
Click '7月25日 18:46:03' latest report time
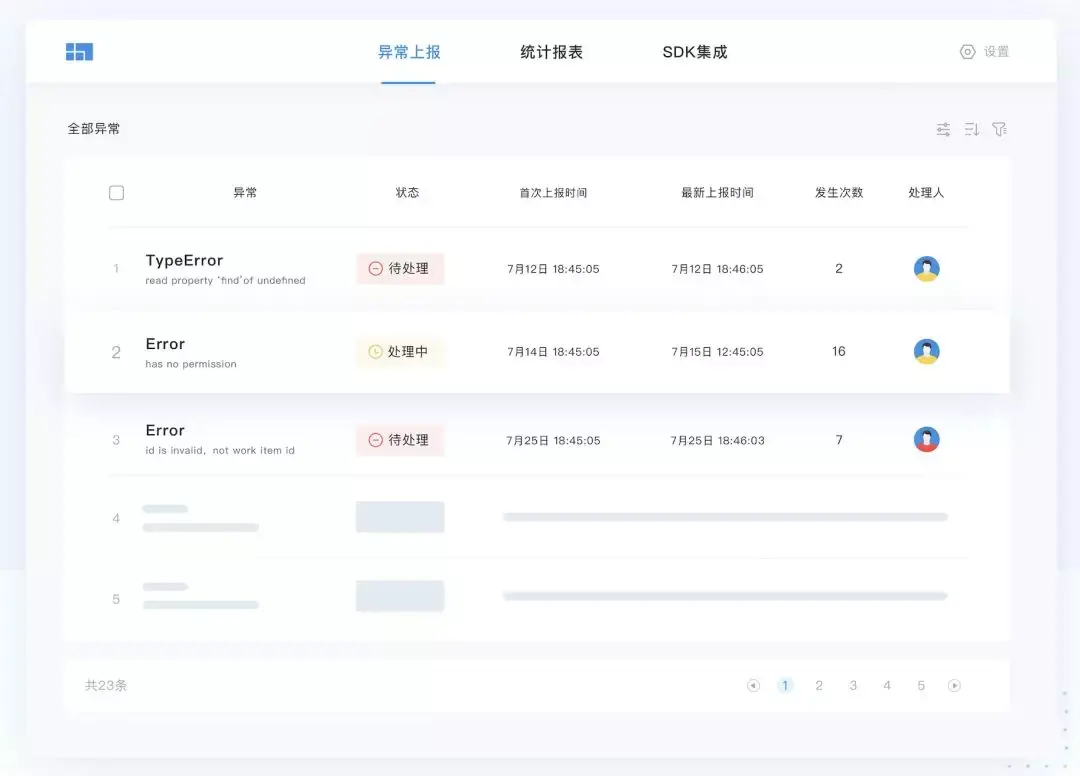[717, 441]
